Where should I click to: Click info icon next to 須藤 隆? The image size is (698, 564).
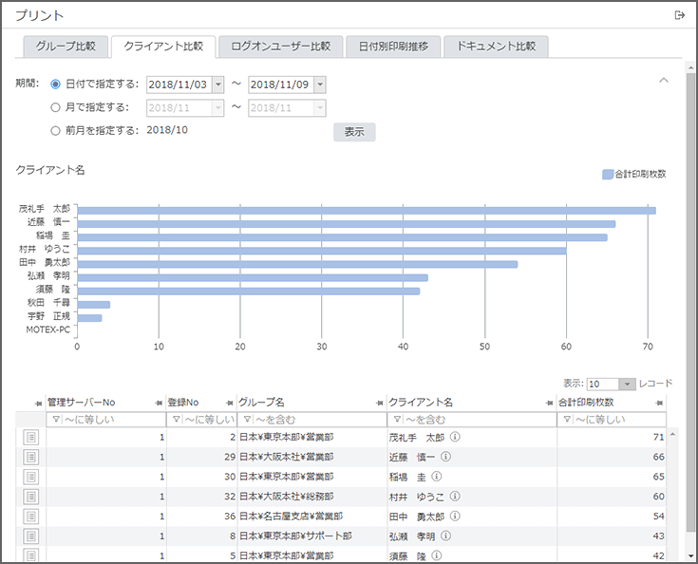pyautogui.click(x=437, y=555)
